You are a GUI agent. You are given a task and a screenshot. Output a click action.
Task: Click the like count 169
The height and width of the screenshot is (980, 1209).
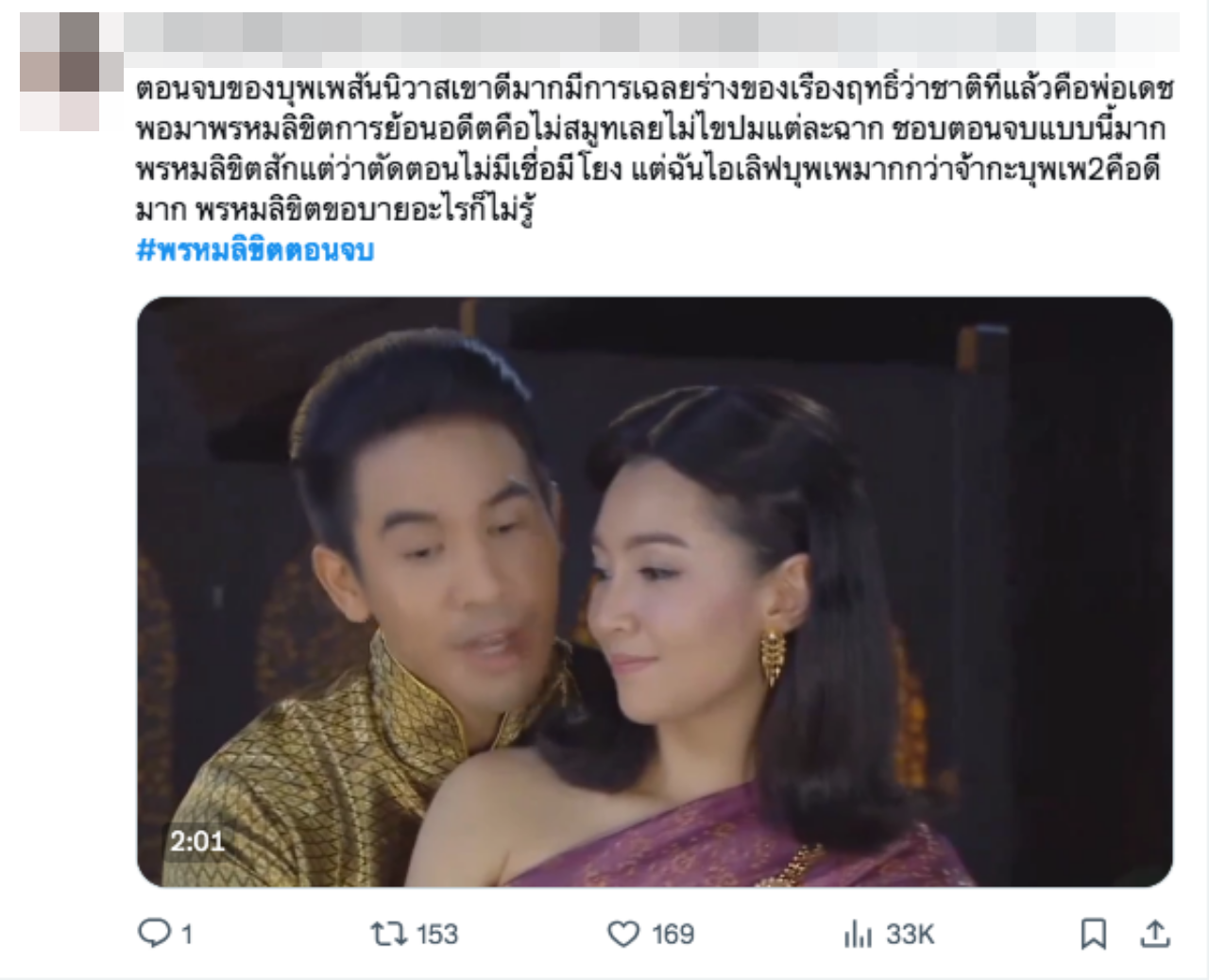[x=673, y=934]
